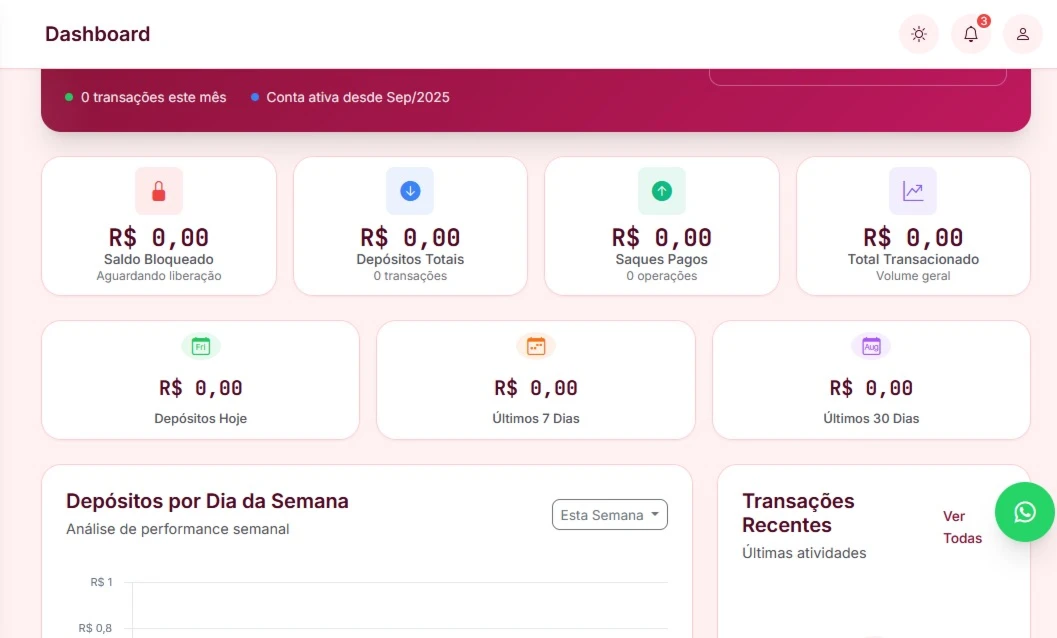Click the purple chart Total Transacionado icon
Screen dimensions: 1057x638
913,191
